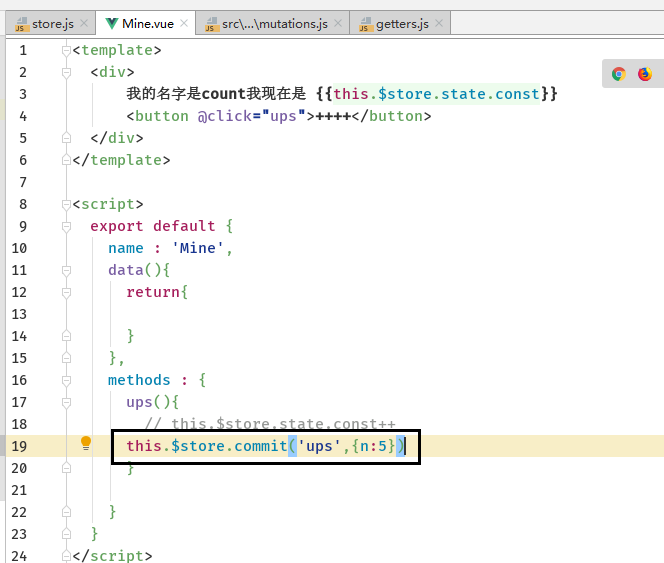Click the 'methods' property name
This screenshot has height=563, width=664.
click(139, 380)
